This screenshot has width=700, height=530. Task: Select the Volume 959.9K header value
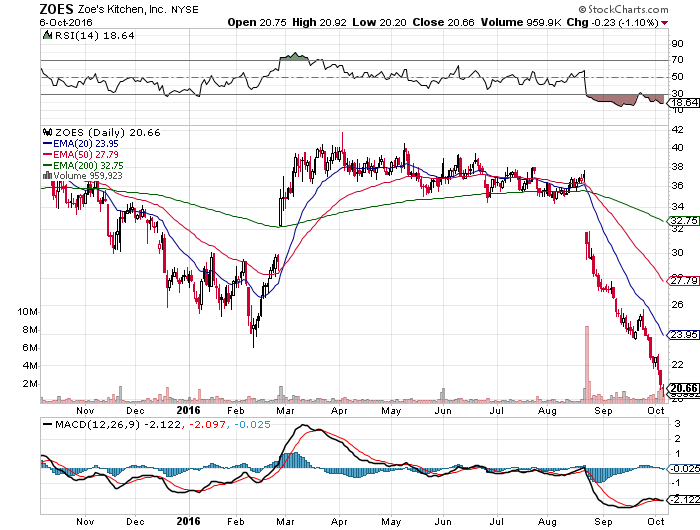(521, 22)
